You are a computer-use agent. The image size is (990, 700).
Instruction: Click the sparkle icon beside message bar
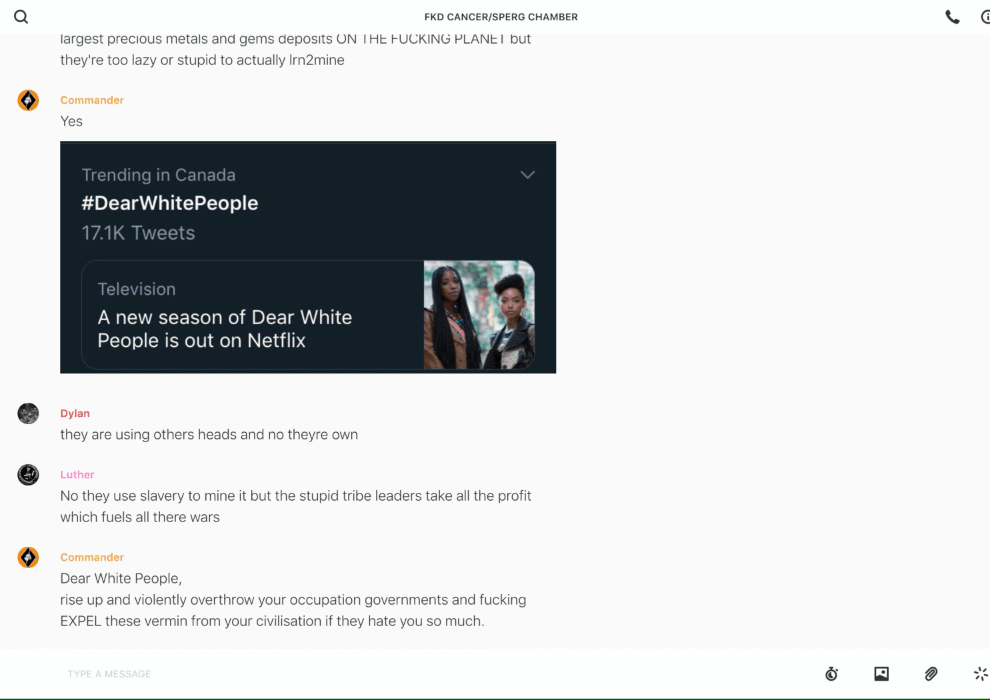click(981, 673)
